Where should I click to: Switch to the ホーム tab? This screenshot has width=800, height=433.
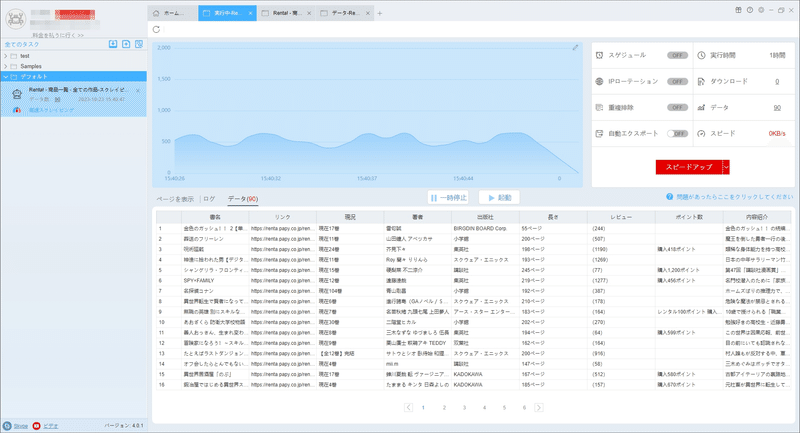(172, 13)
